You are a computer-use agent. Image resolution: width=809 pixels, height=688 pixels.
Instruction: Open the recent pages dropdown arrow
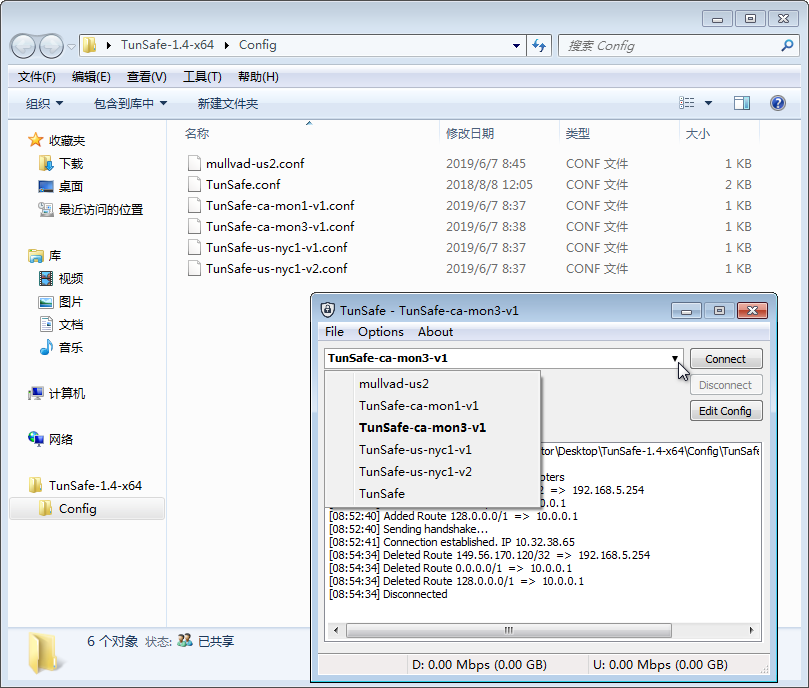coord(71,46)
